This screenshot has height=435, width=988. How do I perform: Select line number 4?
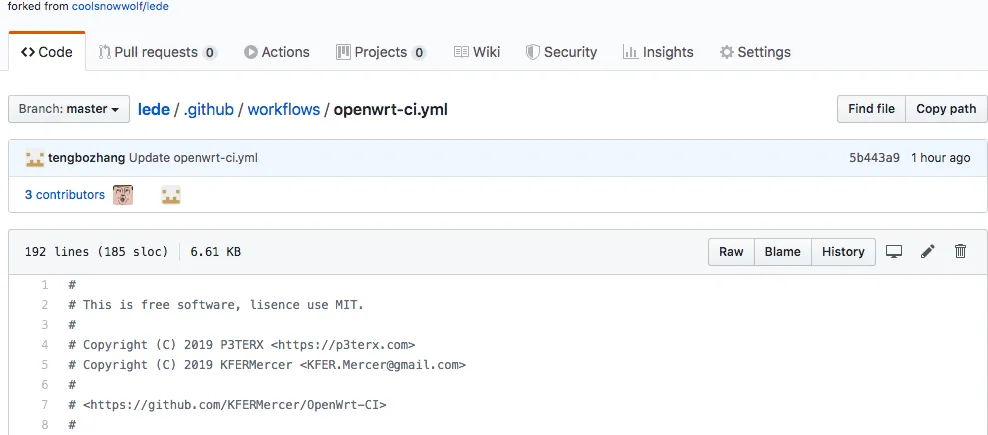pos(45,345)
